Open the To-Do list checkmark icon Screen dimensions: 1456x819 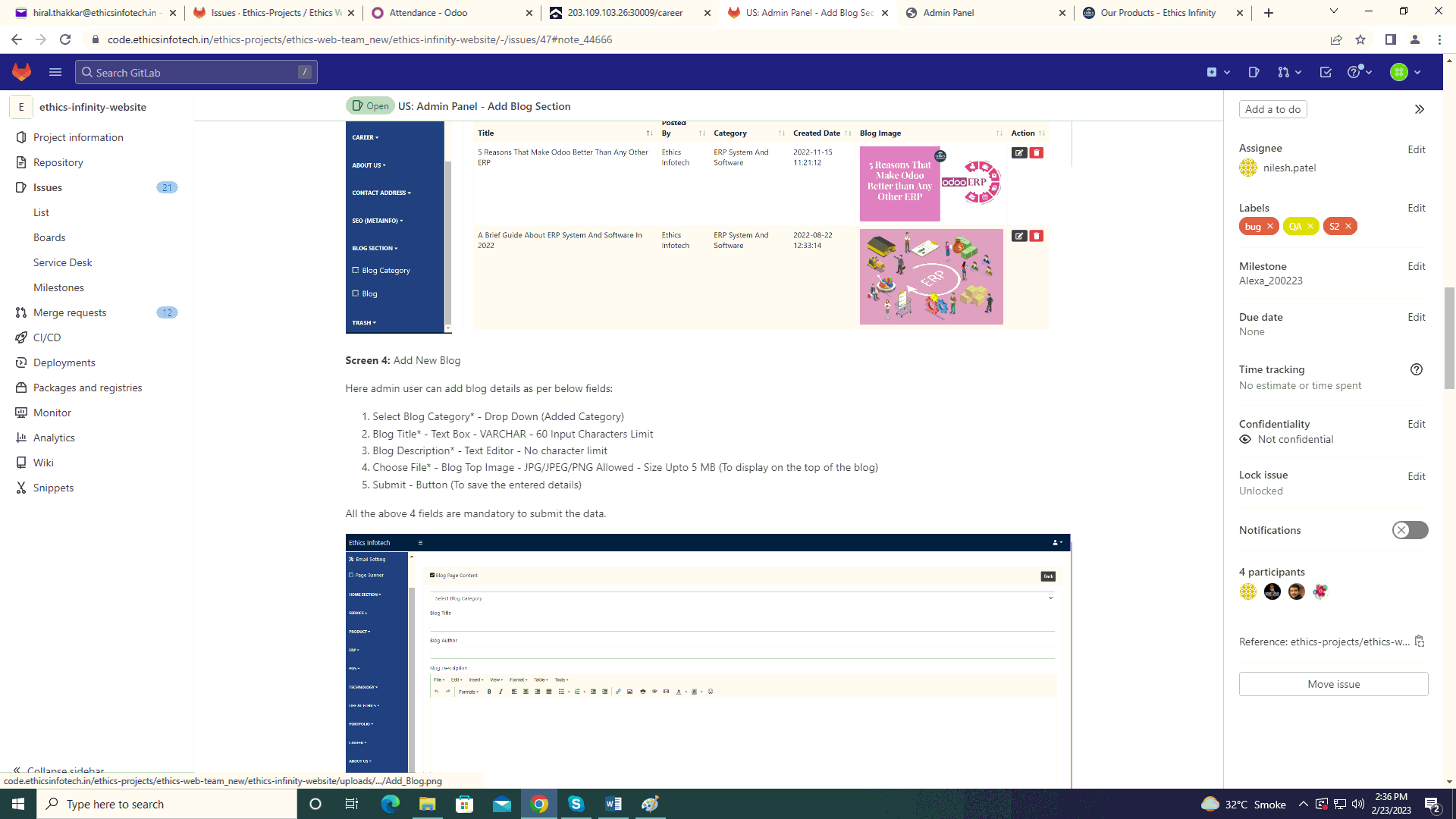pos(1326,72)
